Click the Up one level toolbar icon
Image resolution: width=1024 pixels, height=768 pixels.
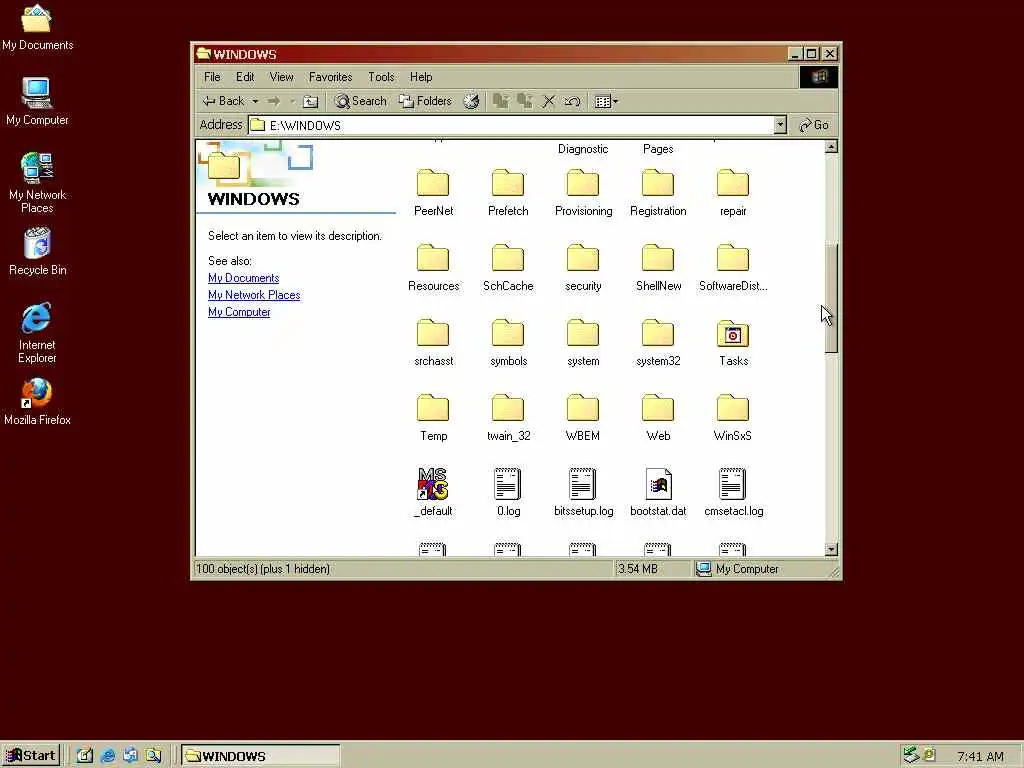311,101
